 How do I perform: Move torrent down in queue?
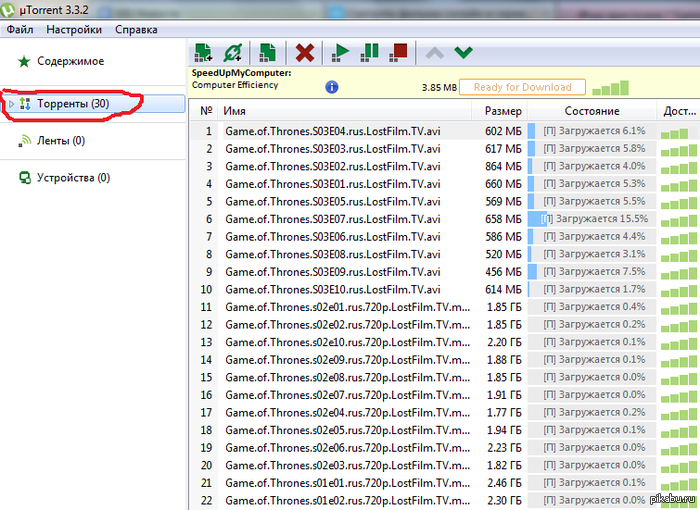[x=463, y=52]
